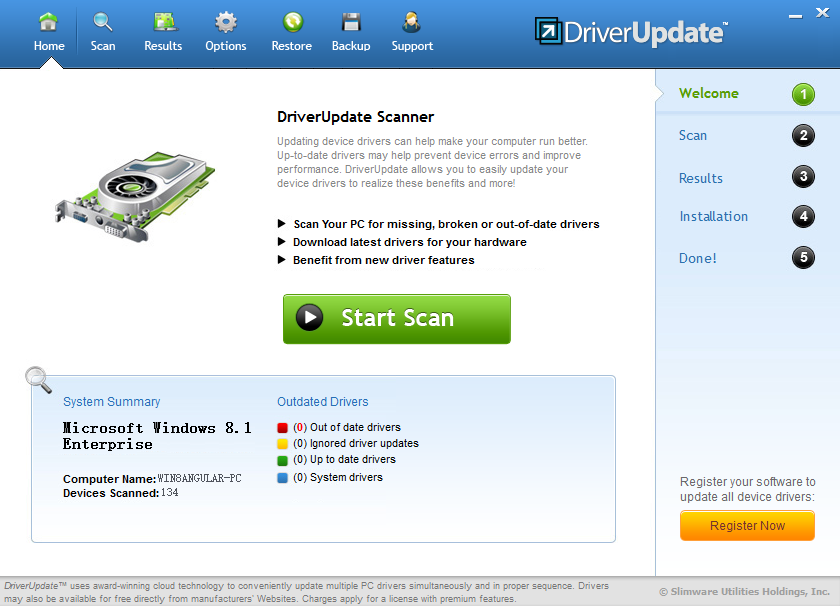This screenshot has width=840, height=606.
Task: Start the driver scan with Start Scan text
Action: (x=398, y=318)
